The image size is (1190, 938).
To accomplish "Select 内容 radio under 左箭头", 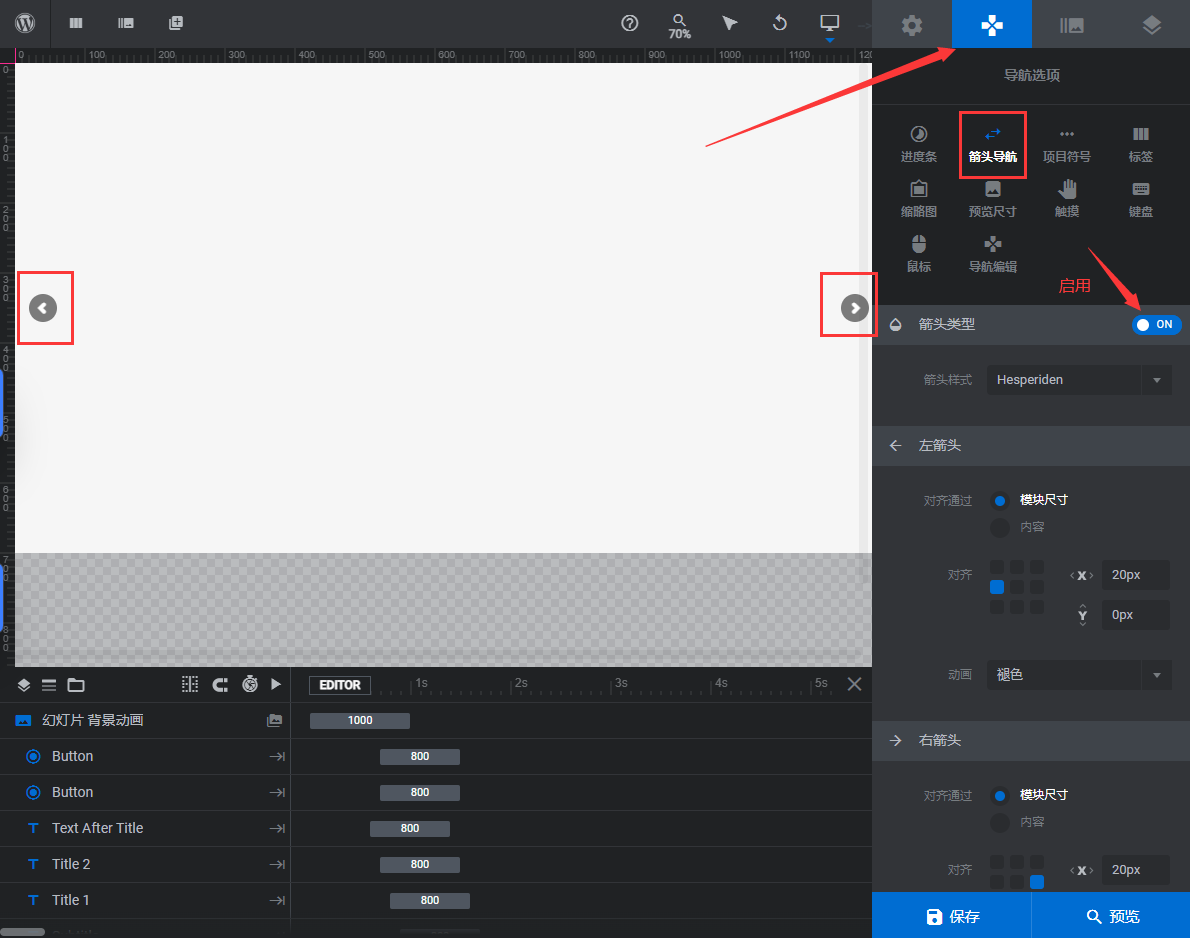I will point(1000,527).
